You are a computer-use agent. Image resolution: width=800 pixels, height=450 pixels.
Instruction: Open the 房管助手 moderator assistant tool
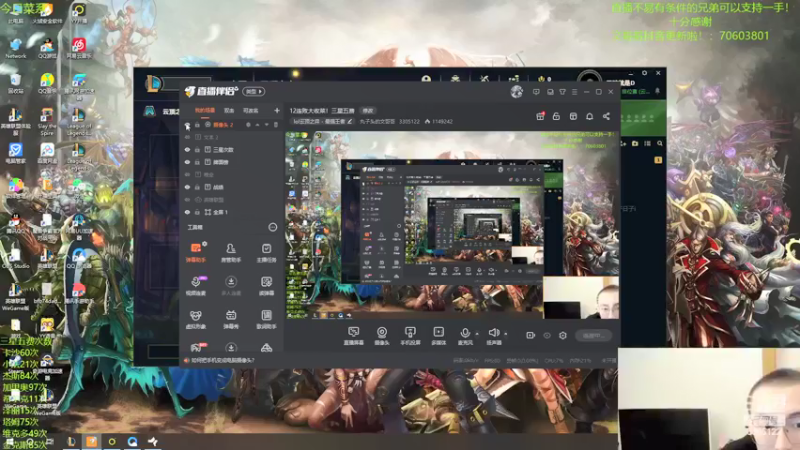point(231,253)
